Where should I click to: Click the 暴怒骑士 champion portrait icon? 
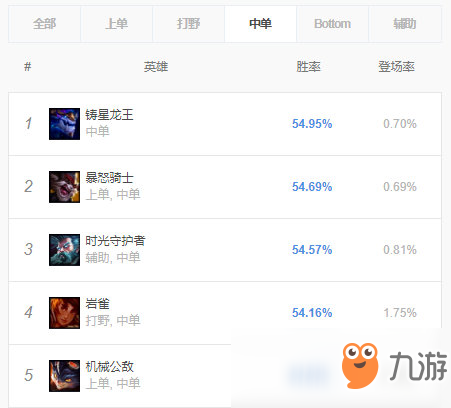[64, 187]
